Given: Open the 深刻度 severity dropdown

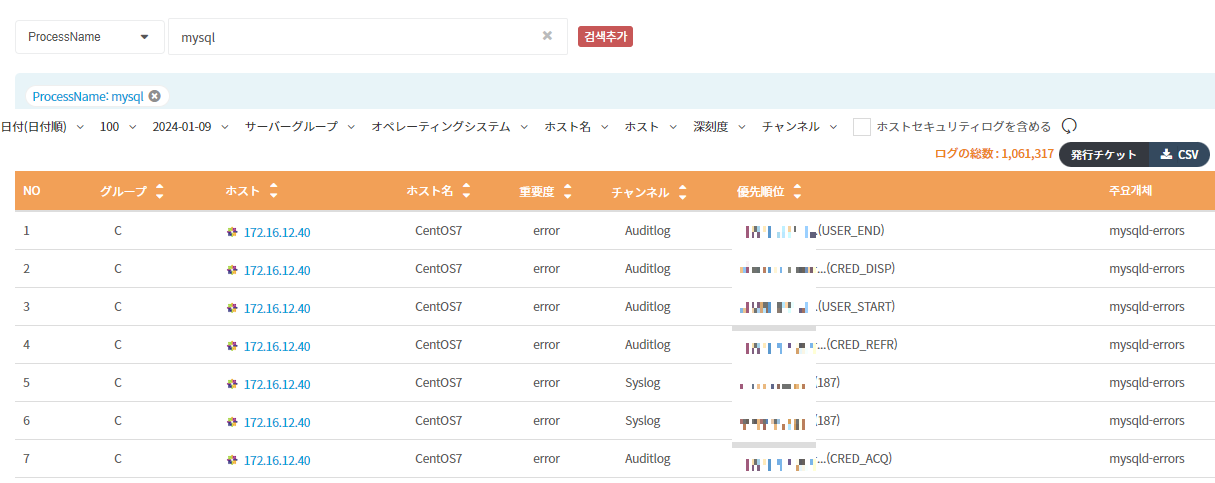Looking at the screenshot, I should pyautogui.click(x=720, y=127).
